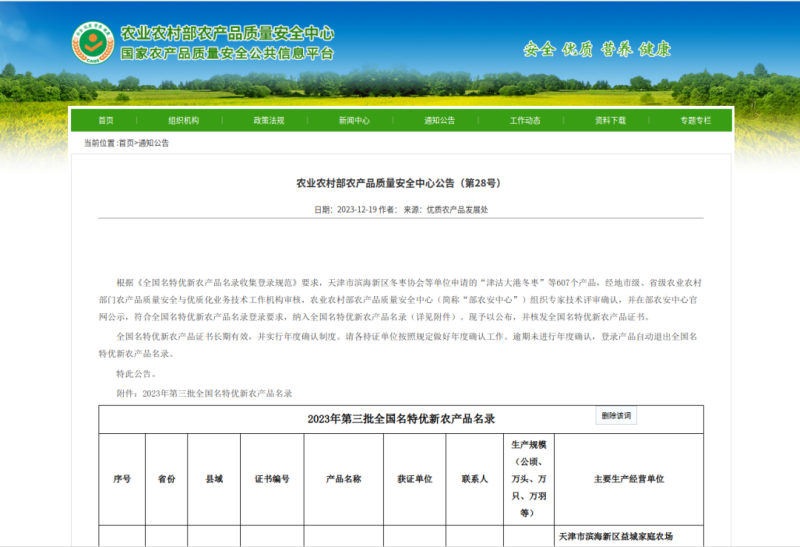Image resolution: width=800 pixels, height=547 pixels.
Task: Click the cell 天津市滨海新区益城家庭农场
Action: 616,536
